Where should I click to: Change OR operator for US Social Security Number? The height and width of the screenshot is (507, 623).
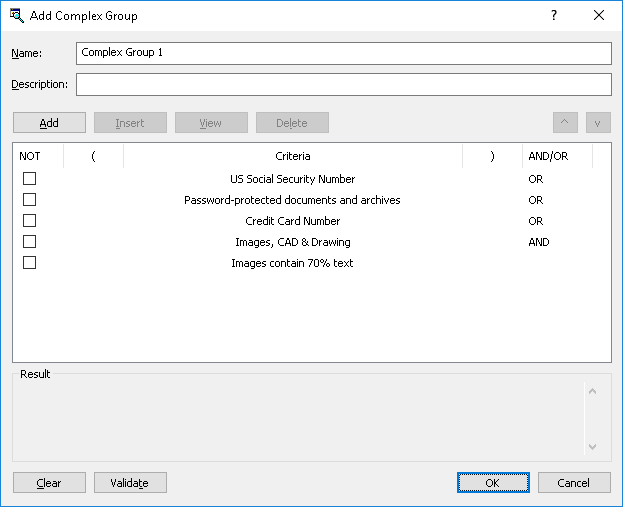coord(536,179)
